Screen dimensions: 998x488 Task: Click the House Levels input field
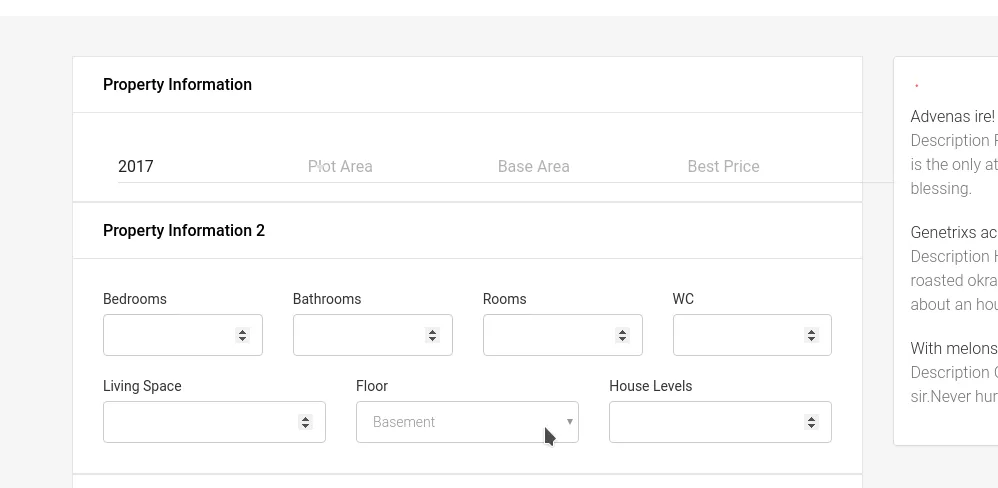coord(705,422)
